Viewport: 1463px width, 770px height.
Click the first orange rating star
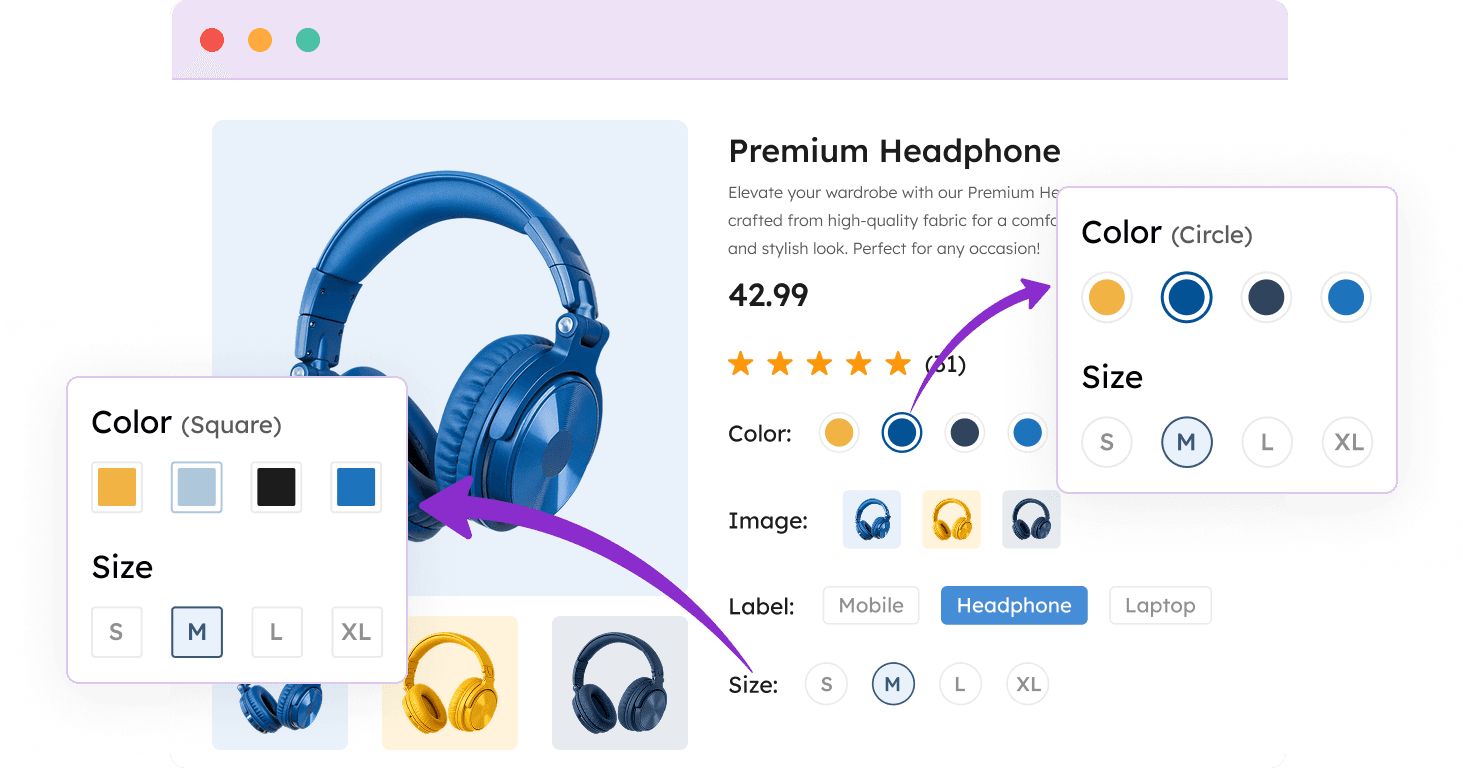(x=741, y=363)
